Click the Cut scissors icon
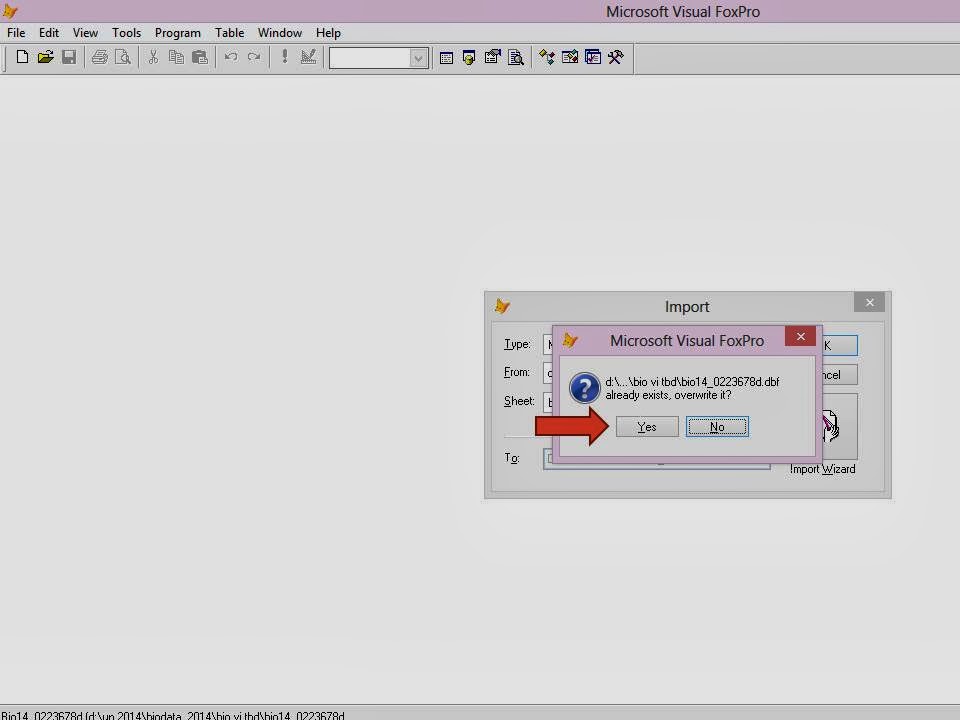This screenshot has height=720, width=960. point(153,58)
